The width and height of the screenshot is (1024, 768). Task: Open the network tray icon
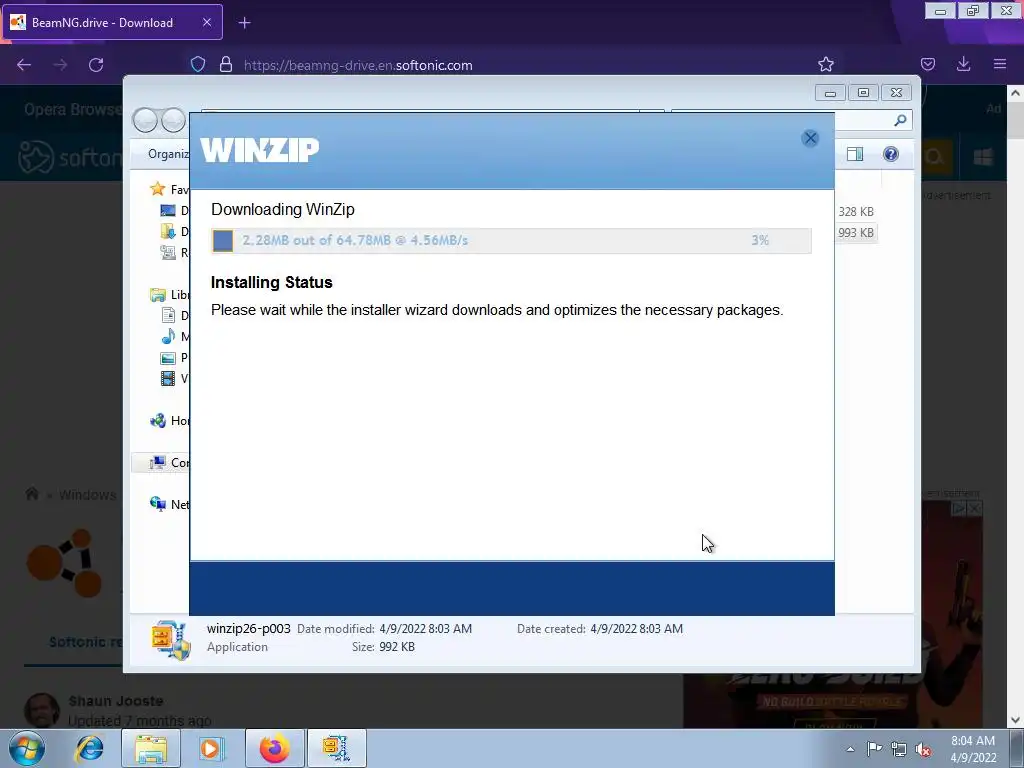[899, 749]
